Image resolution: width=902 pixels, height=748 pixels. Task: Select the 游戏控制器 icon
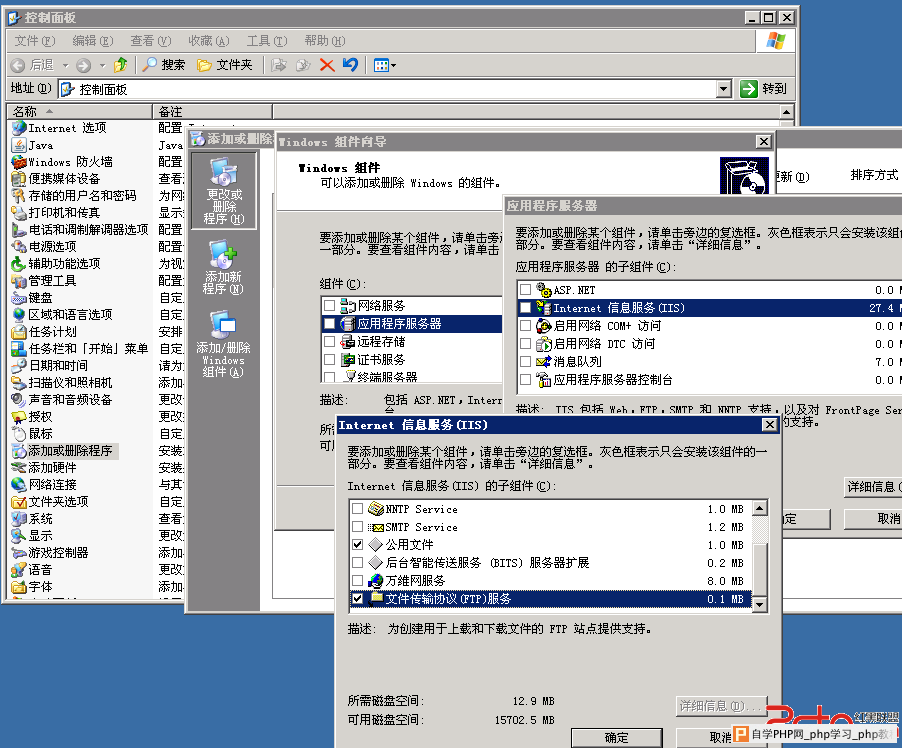point(20,552)
